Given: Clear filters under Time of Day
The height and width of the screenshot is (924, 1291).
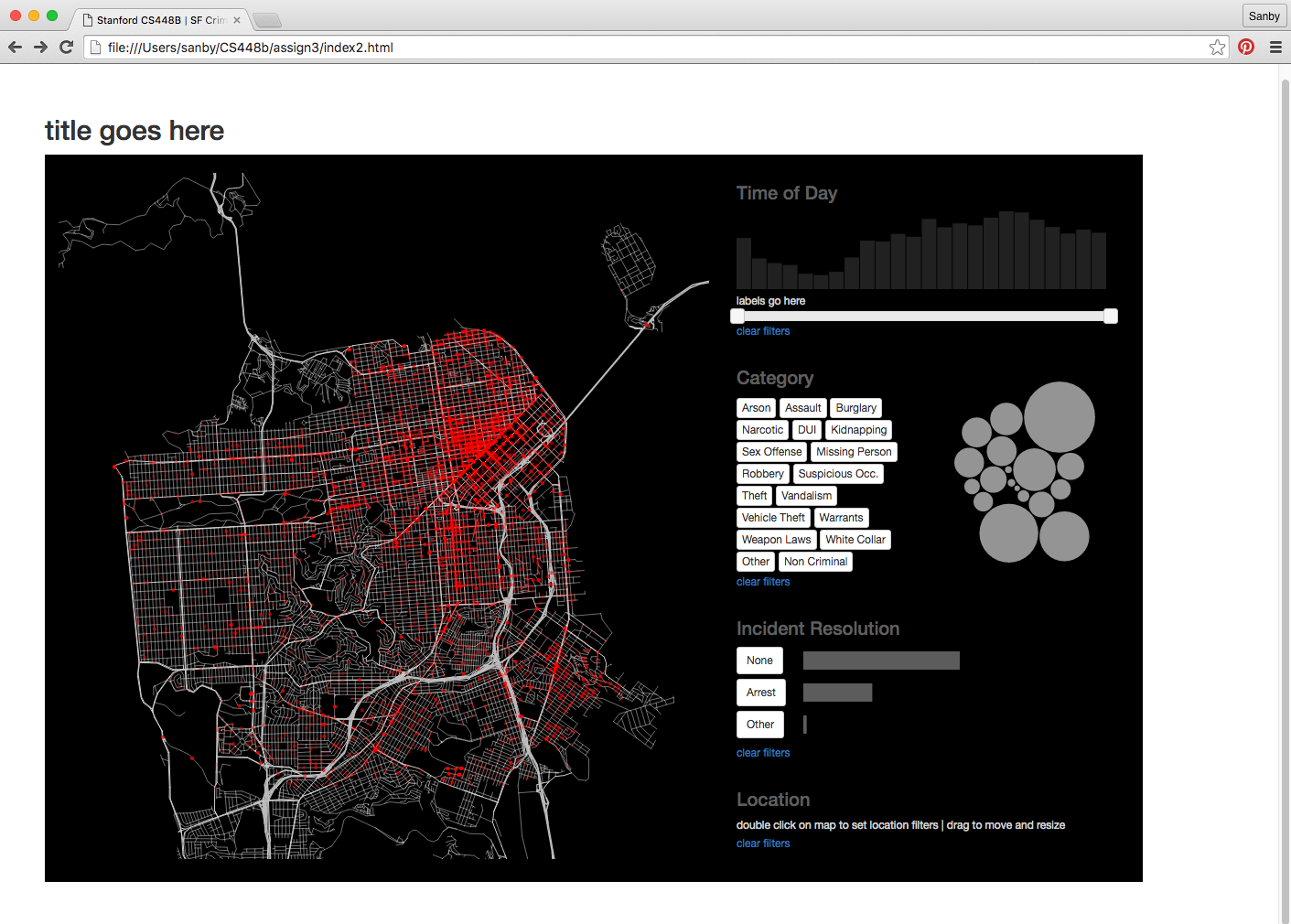Looking at the screenshot, I should [763, 331].
